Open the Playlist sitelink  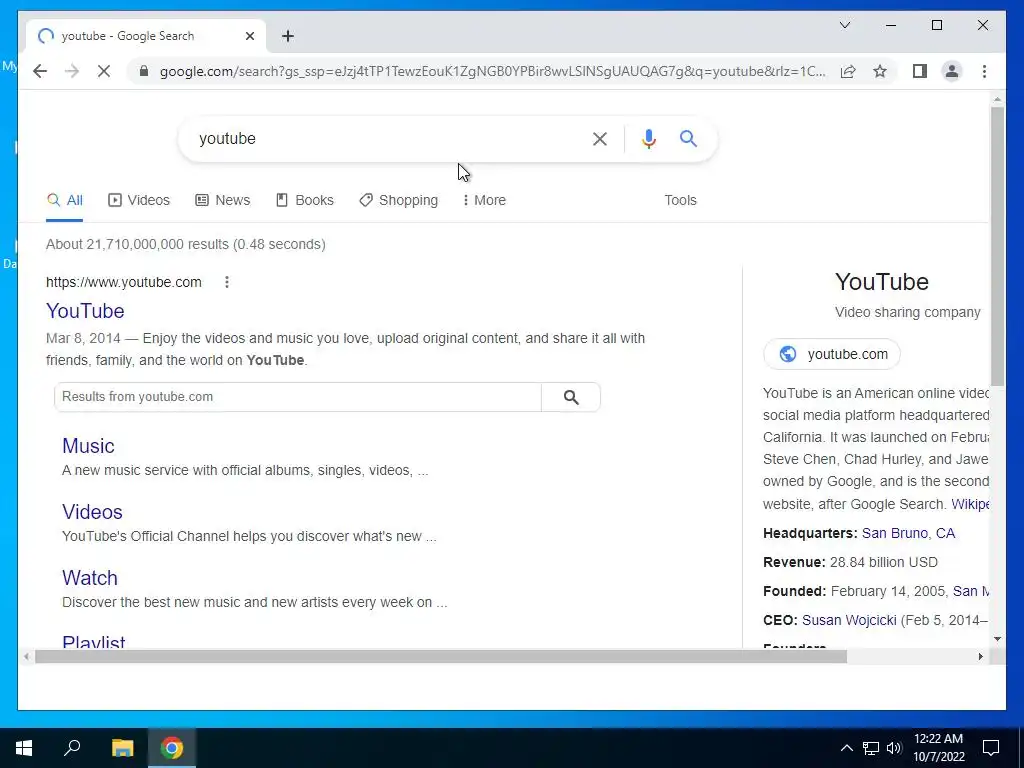[93, 641]
